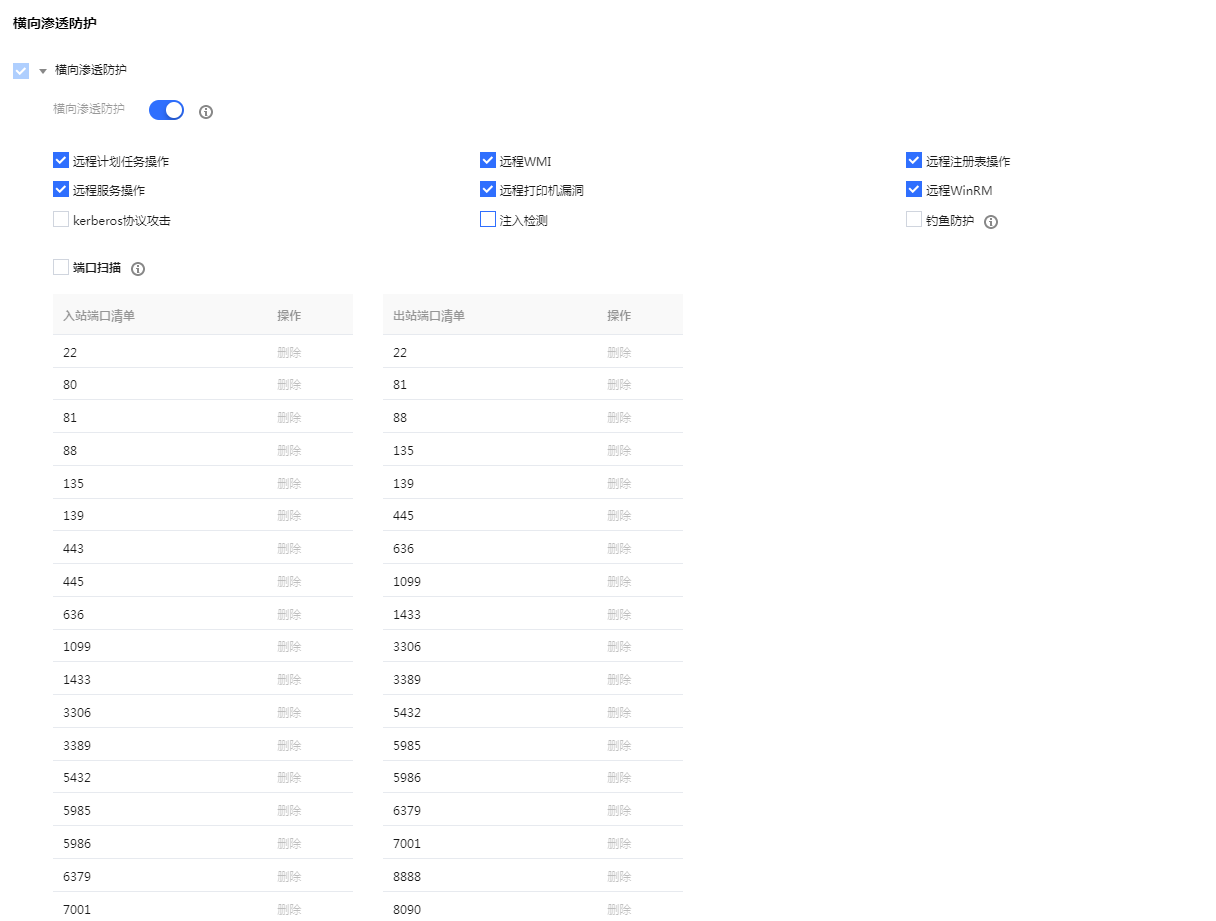This screenshot has width=1216, height=921.
Task: Delete inbound port 5432
Action: [x=289, y=778]
